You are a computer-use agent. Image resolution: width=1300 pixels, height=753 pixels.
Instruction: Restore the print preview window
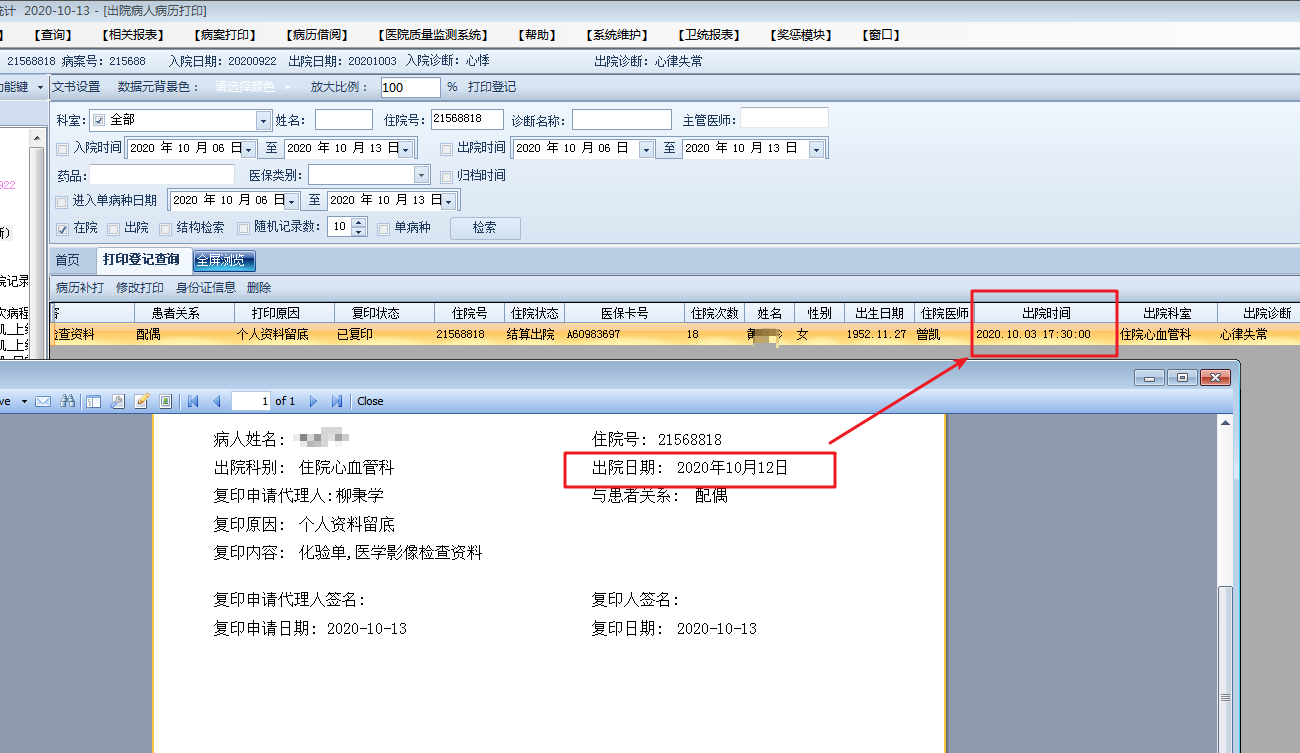click(x=1183, y=377)
